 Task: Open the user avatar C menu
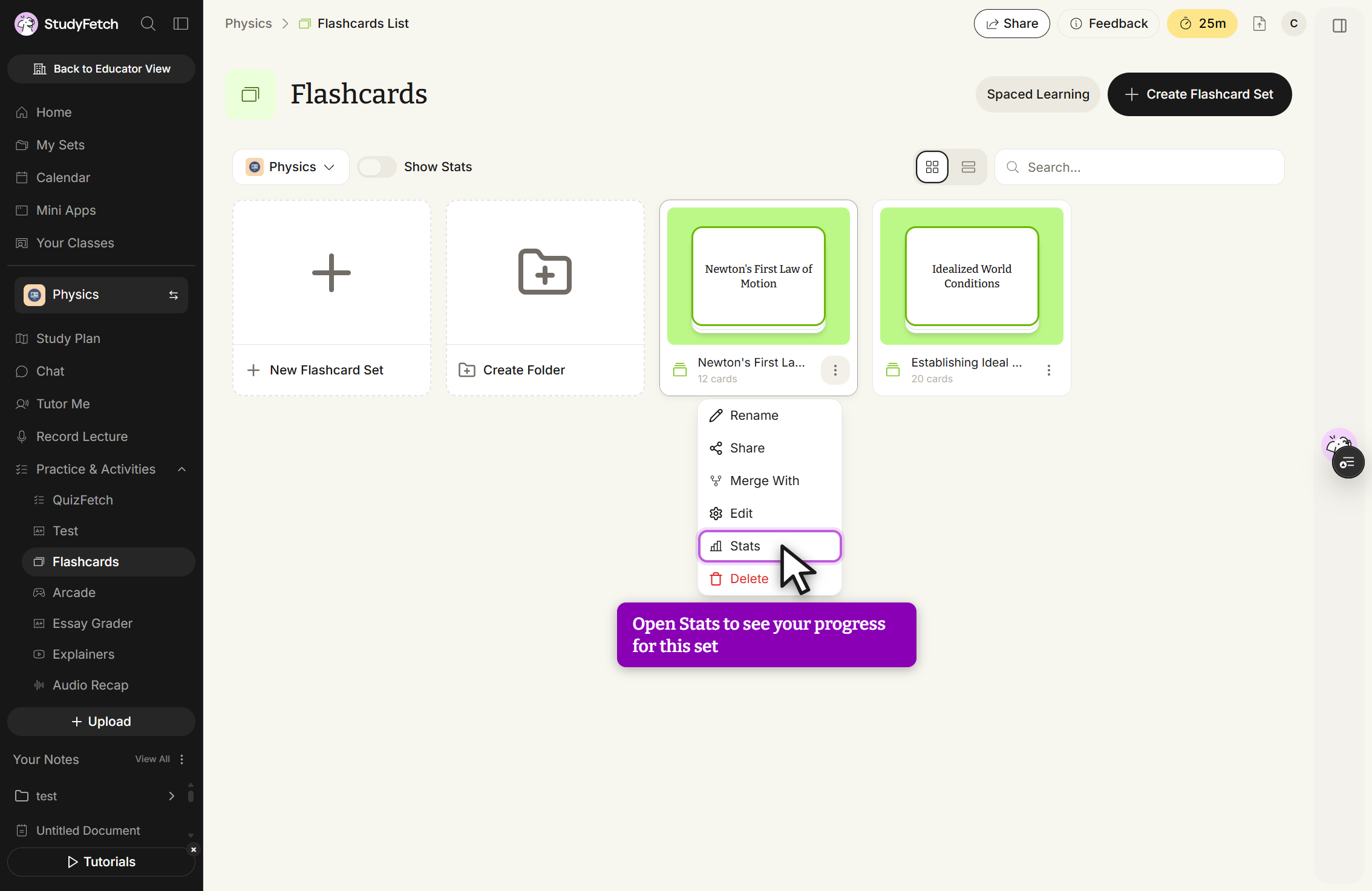(x=1294, y=24)
